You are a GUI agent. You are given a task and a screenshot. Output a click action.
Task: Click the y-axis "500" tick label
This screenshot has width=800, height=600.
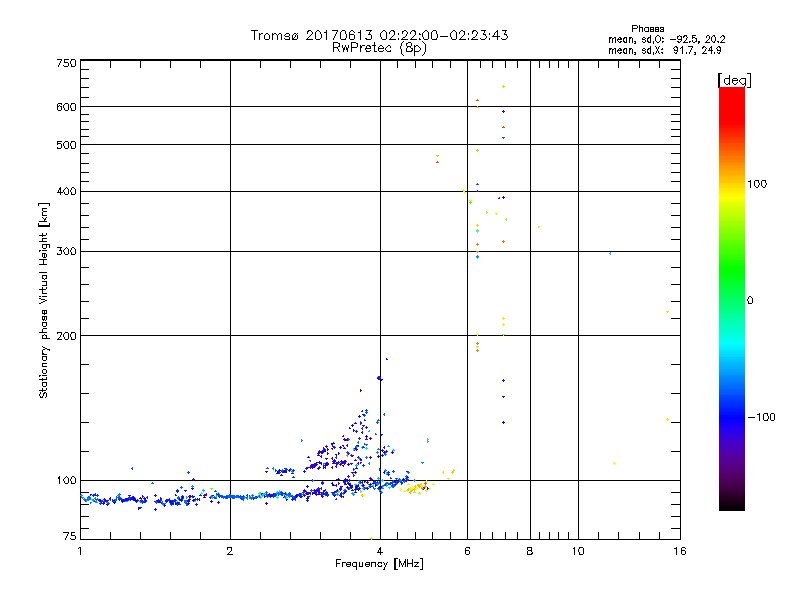[66, 145]
